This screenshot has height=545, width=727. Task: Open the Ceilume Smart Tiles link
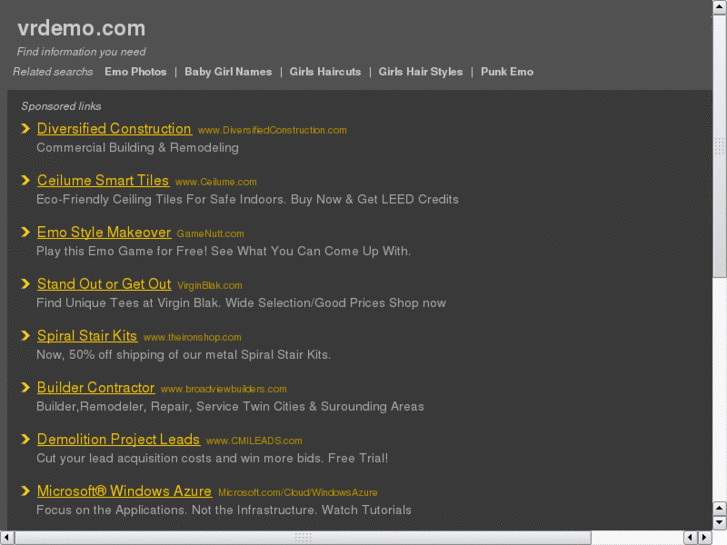pos(103,180)
